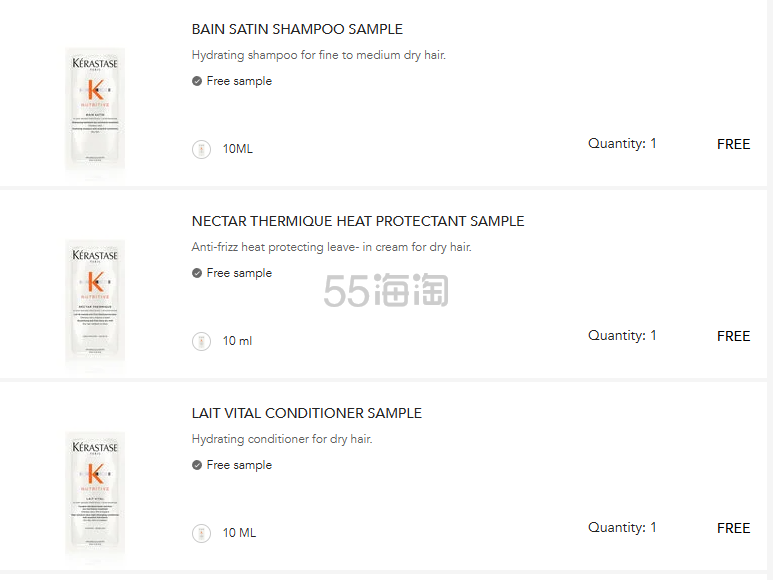Click size icon beside 10ML Bain Satin

[x=201, y=149]
